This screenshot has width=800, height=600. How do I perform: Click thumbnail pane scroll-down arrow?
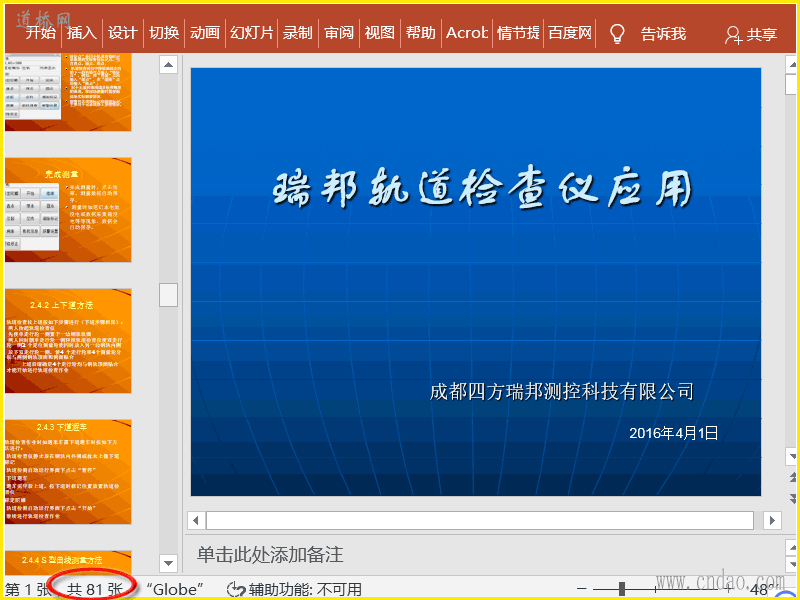(x=168, y=563)
